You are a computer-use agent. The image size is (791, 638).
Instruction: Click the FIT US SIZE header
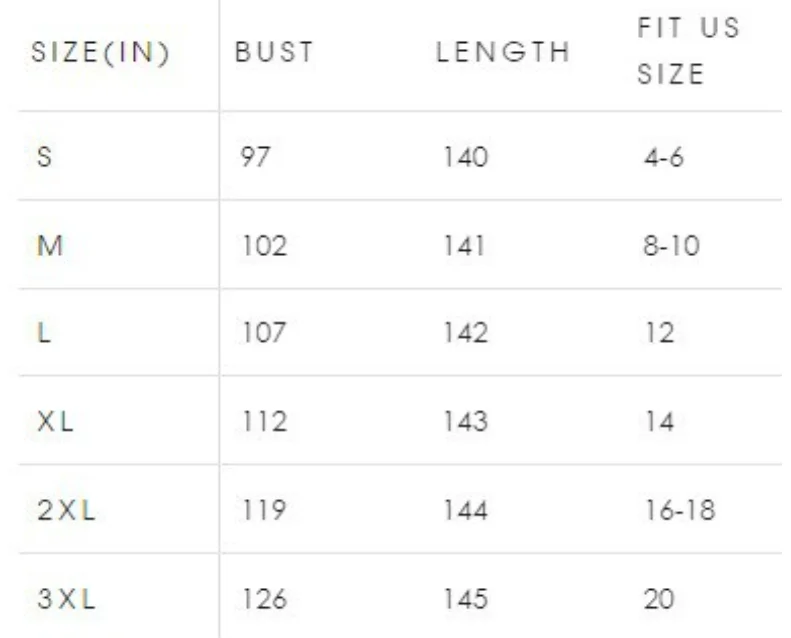click(689, 50)
